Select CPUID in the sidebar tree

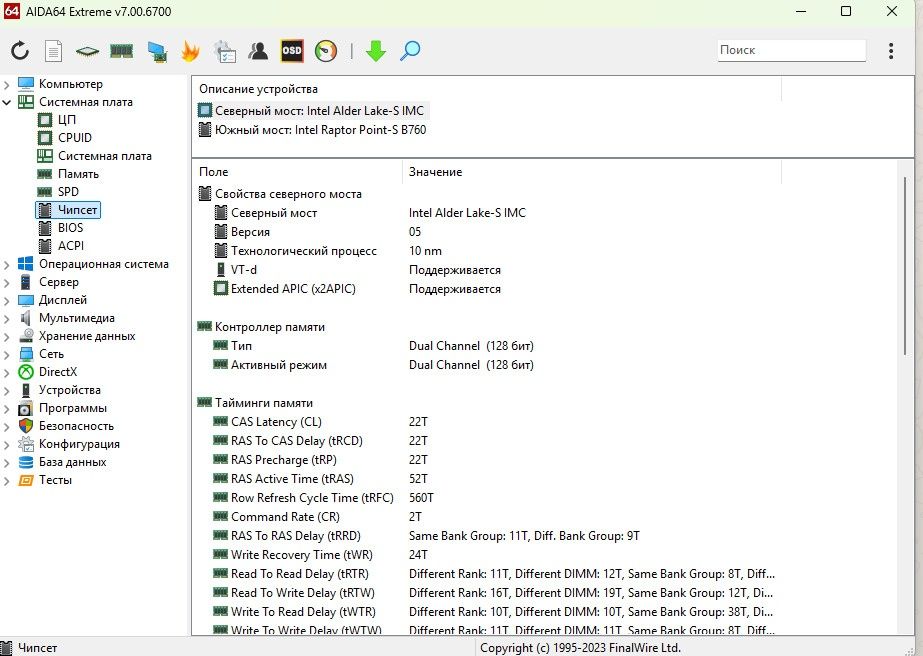point(75,138)
